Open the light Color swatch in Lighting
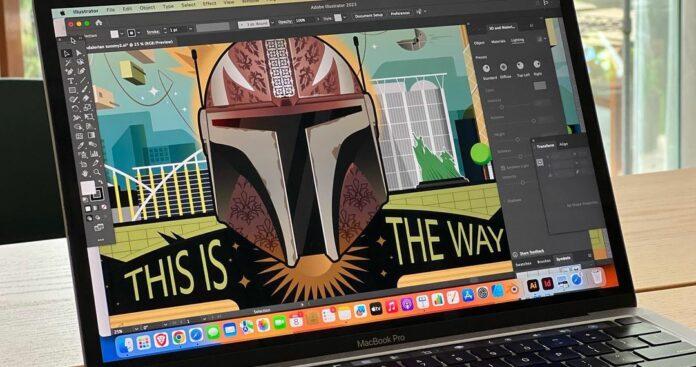Image resolution: width=696 pixels, height=367 pixels. click(x=540, y=85)
